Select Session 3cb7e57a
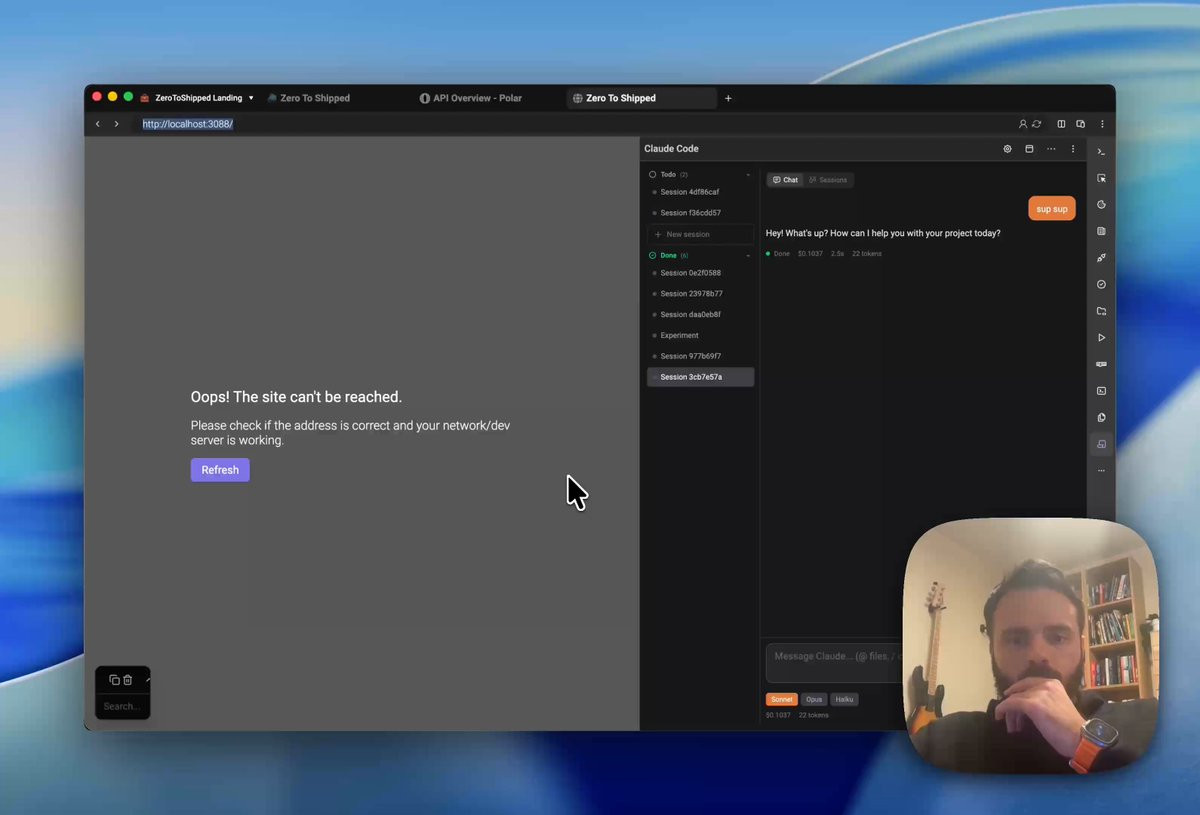The height and width of the screenshot is (815, 1200). point(700,377)
